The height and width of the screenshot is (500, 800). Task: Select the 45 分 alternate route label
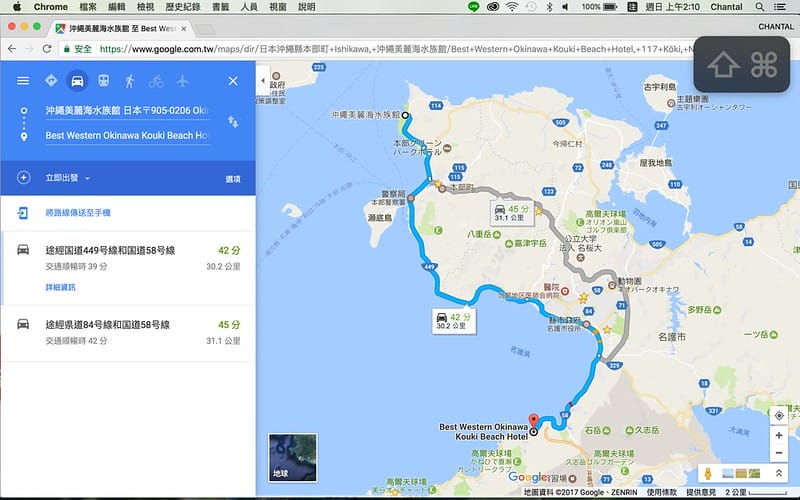pyautogui.click(x=512, y=213)
